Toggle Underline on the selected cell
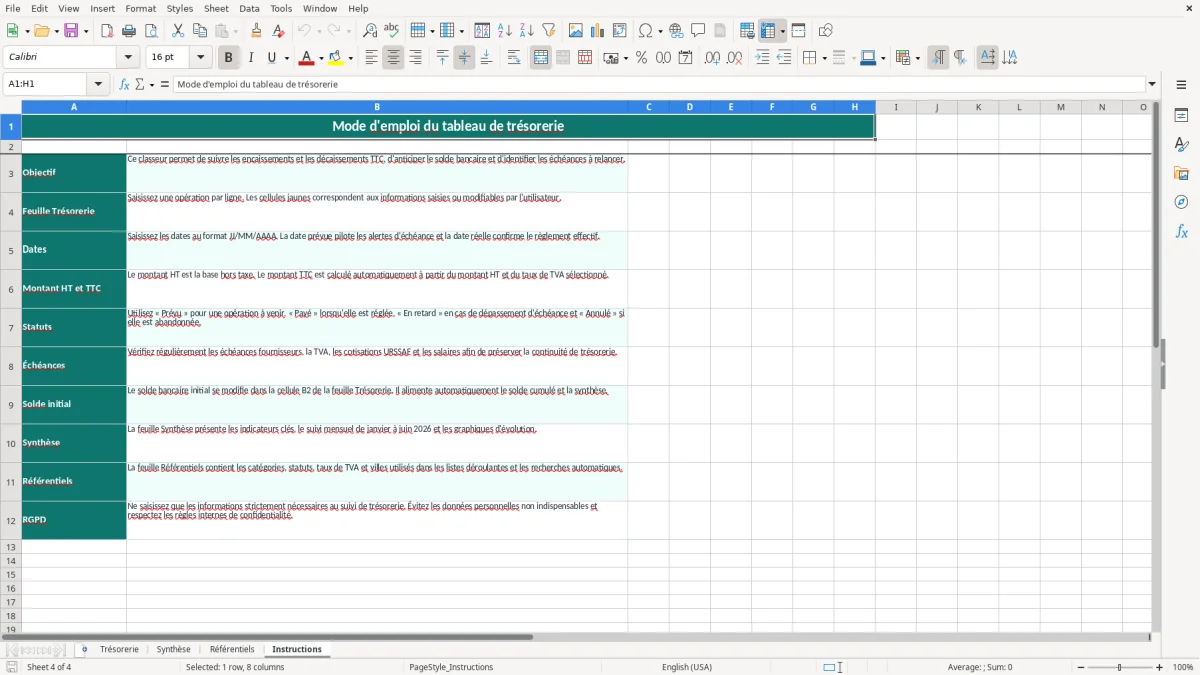Image resolution: width=1200 pixels, height=675 pixels. 271,58
